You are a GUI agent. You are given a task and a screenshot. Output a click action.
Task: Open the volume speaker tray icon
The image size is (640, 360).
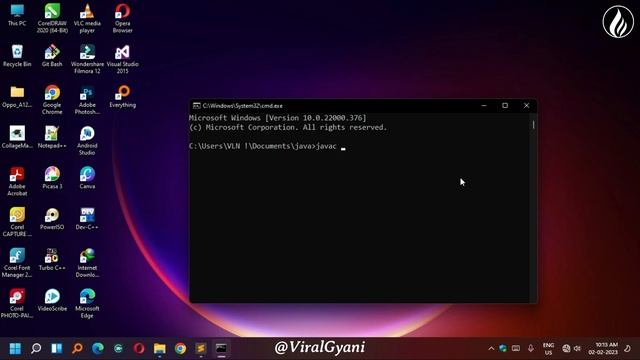point(577,349)
